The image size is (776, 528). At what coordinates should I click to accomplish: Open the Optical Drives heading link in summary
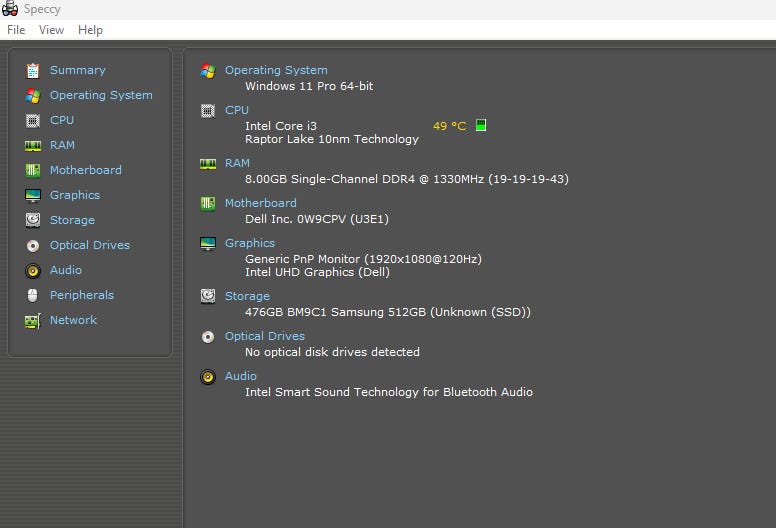click(265, 336)
